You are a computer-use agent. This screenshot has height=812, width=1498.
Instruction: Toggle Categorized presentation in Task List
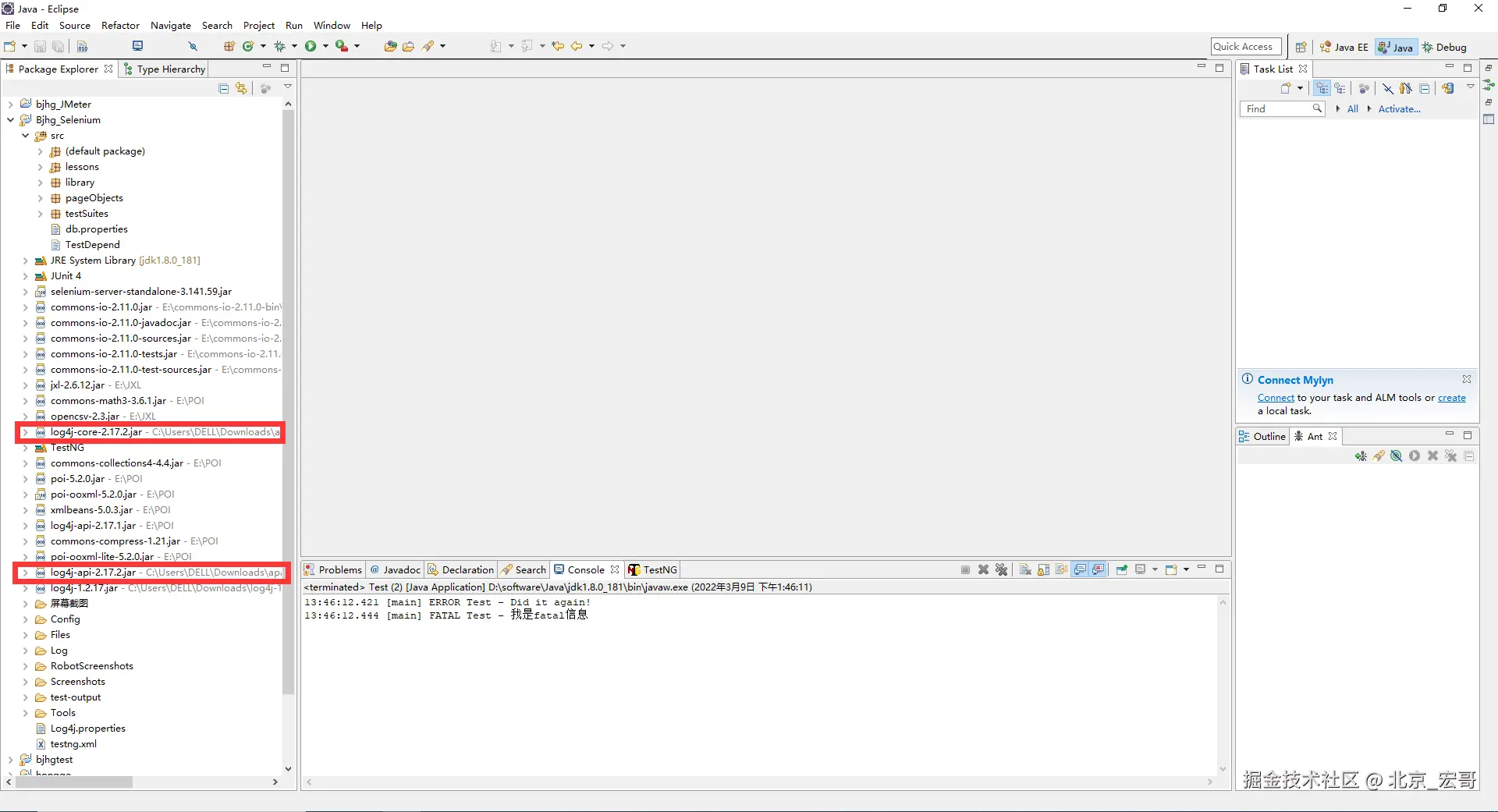1322,88
